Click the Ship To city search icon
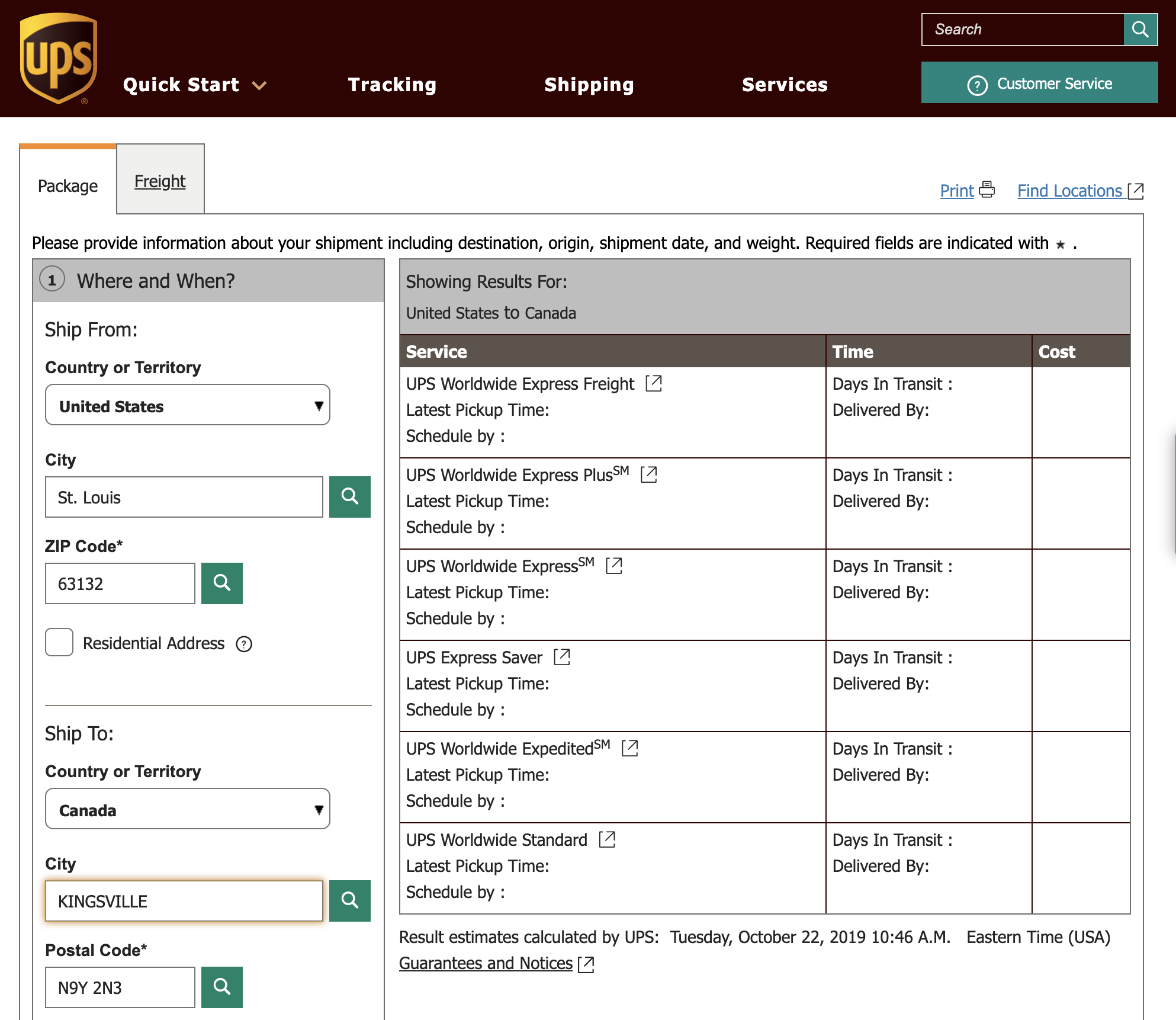The width and height of the screenshot is (1176, 1020). pos(349,900)
